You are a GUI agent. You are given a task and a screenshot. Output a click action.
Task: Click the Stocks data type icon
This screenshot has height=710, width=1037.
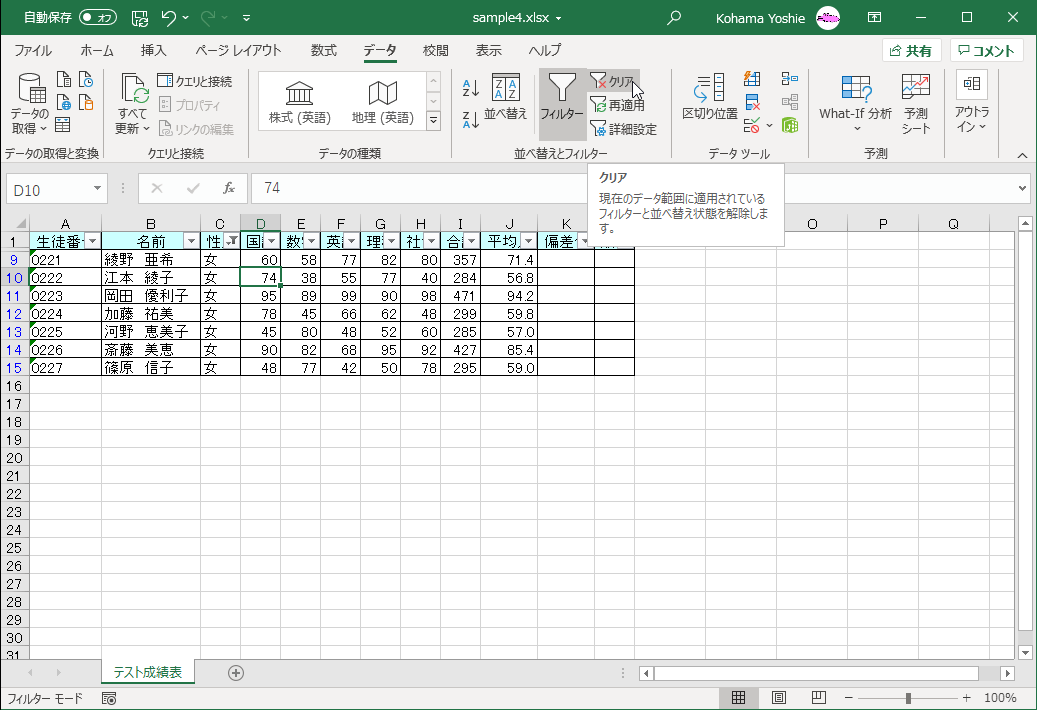coord(299,94)
